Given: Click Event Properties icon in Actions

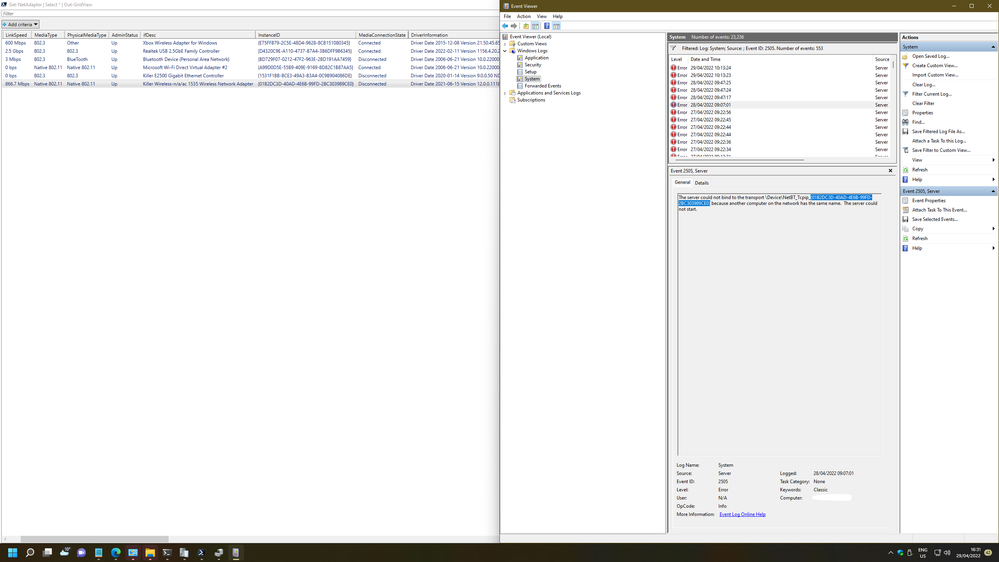Looking at the screenshot, I should [x=905, y=201].
